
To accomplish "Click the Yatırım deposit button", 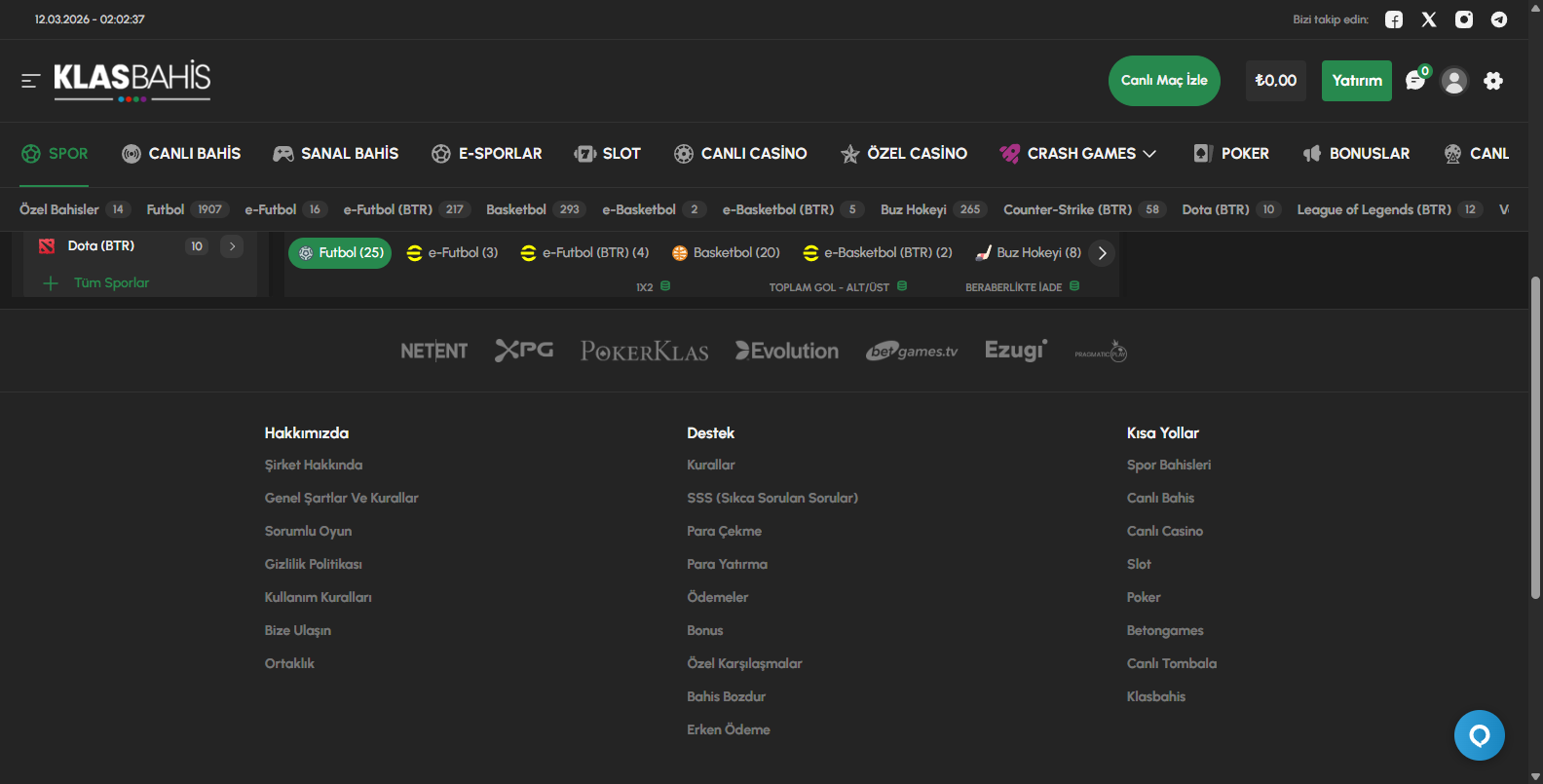I will (x=1356, y=81).
